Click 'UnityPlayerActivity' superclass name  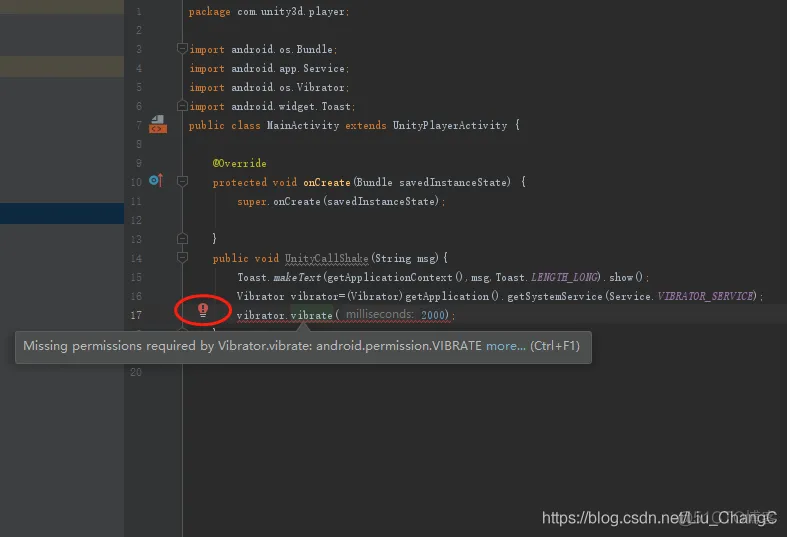[x=450, y=125]
